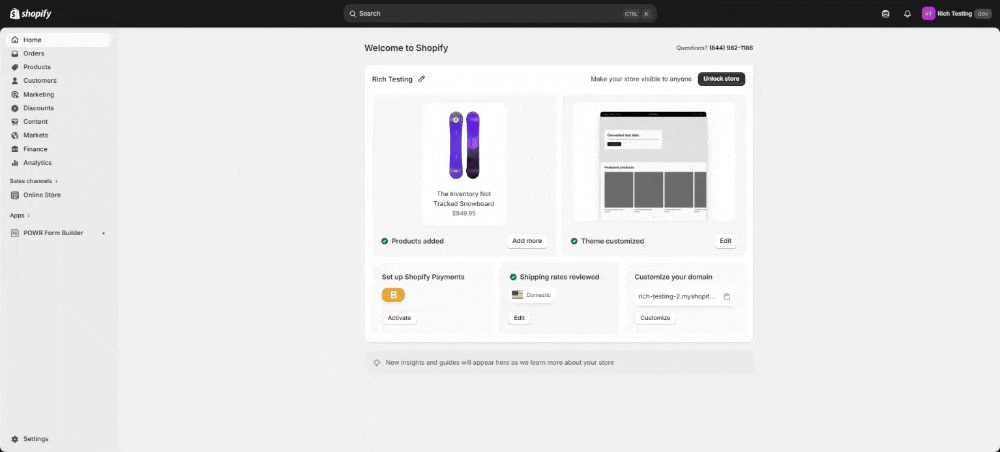Click the Customize your domain heading
This screenshot has height=452, width=1000.
673,277
